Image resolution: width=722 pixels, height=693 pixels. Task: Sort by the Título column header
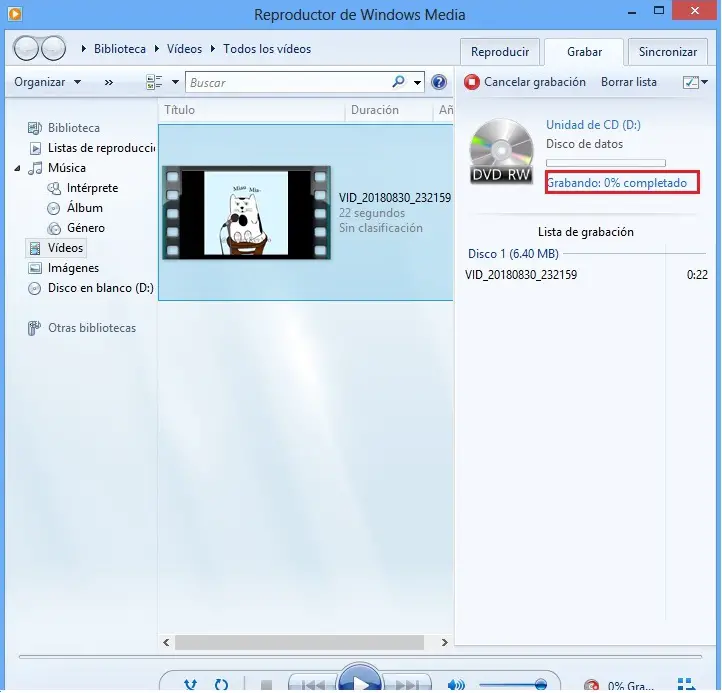coord(251,110)
